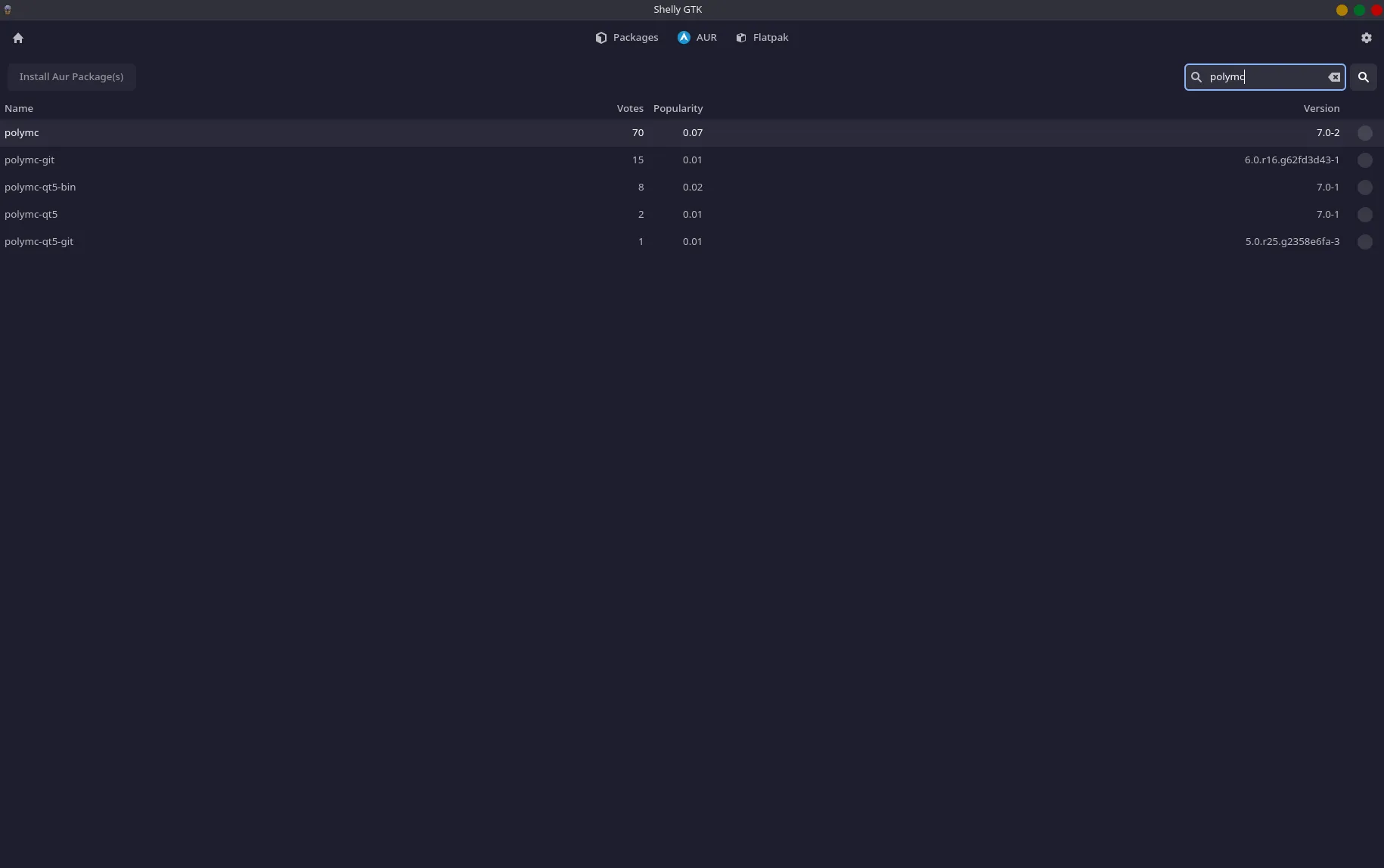
Task: Click popularity 0.07 value
Action: pyautogui.click(x=692, y=133)
